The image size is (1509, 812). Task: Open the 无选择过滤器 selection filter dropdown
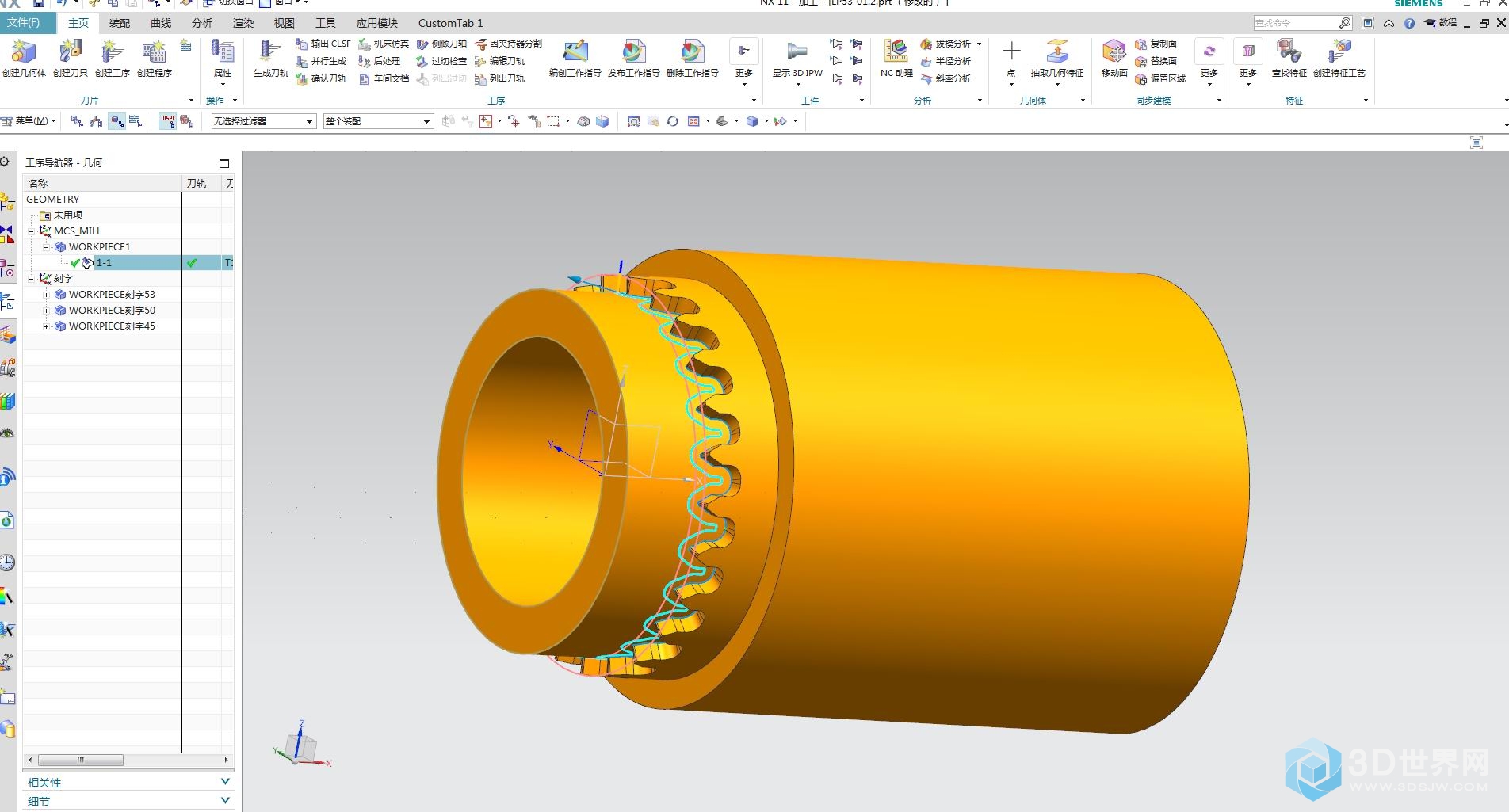coord(264,121)
